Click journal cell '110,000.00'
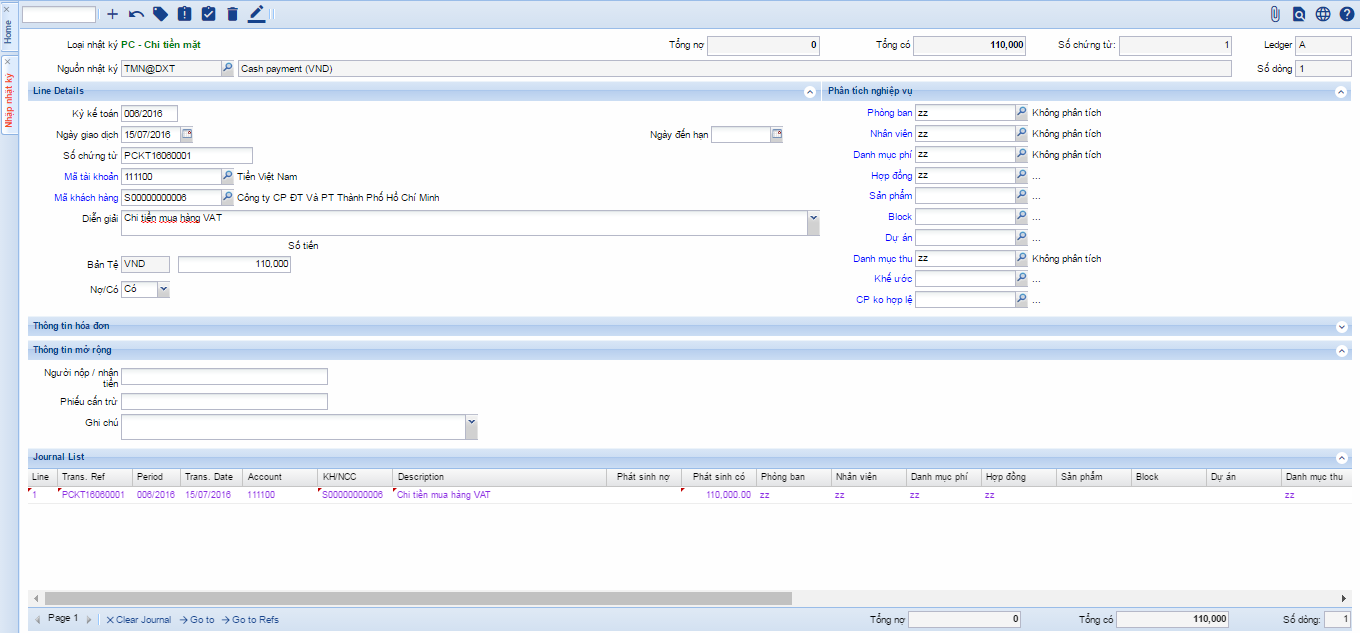Screen dimensions: 1360x633 720,495
